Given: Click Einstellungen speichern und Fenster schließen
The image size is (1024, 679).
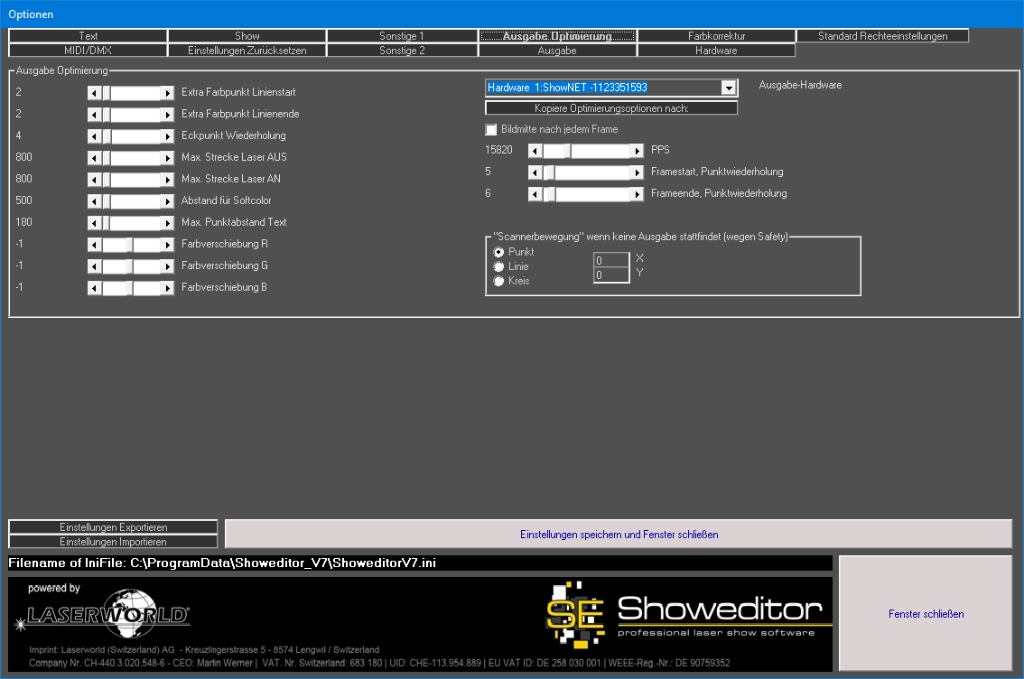Looking at the screenshot, I should (618, 534).
